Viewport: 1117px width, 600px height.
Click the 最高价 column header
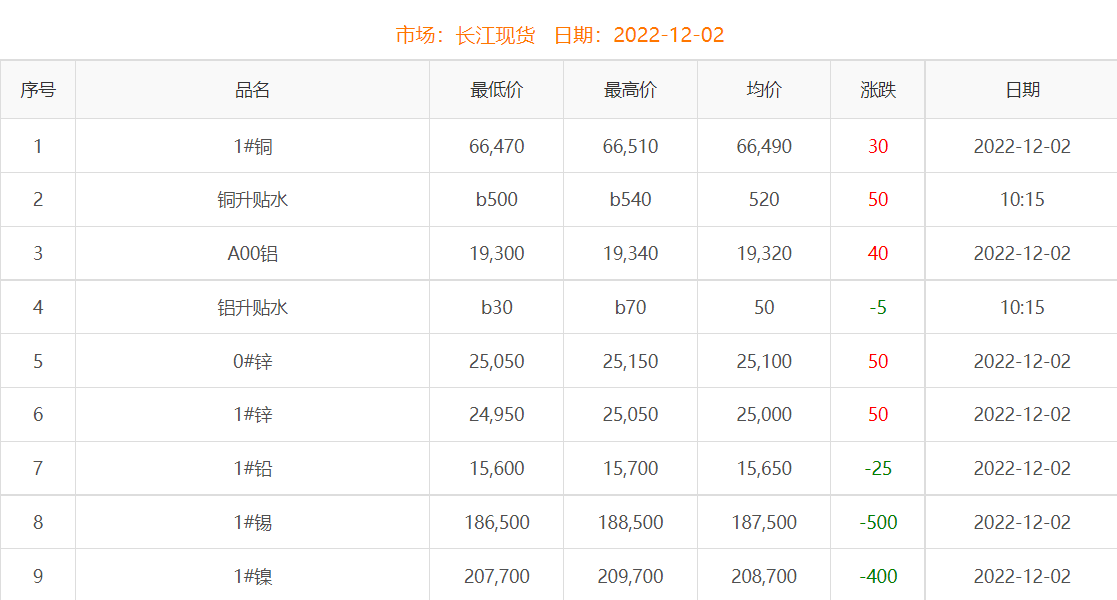(630, 90)
